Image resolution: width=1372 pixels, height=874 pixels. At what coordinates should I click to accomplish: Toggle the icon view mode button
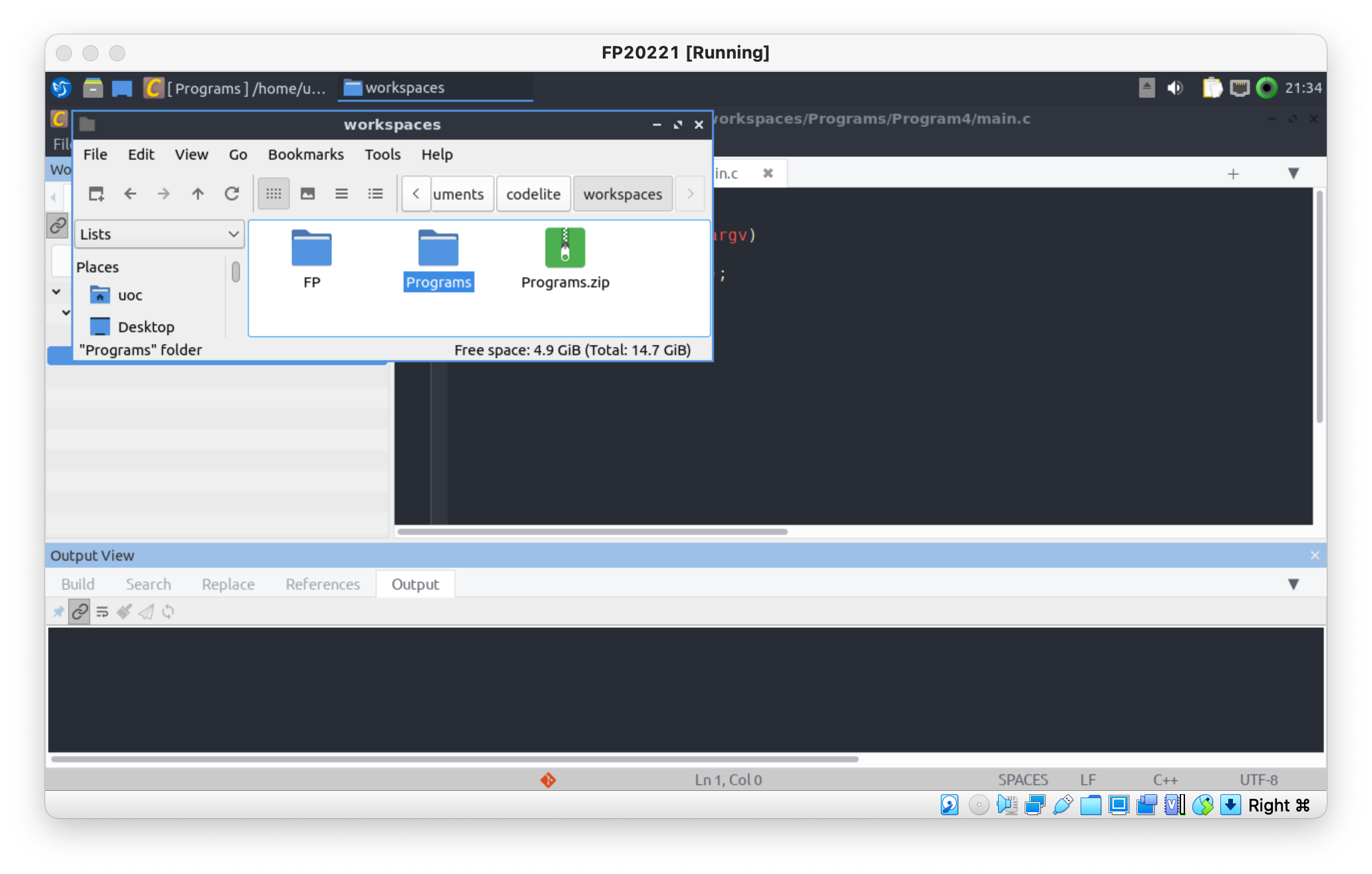click(x=273, y=194)
